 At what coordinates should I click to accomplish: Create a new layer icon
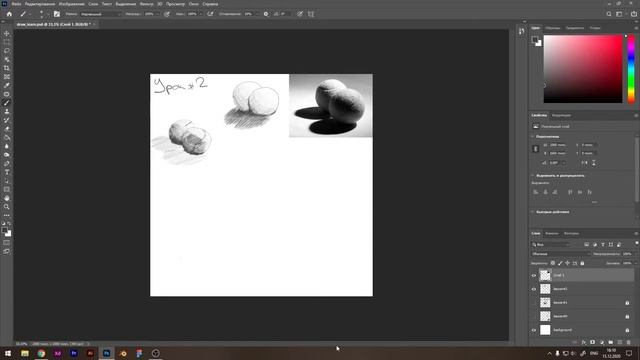[x=620, y=342]
